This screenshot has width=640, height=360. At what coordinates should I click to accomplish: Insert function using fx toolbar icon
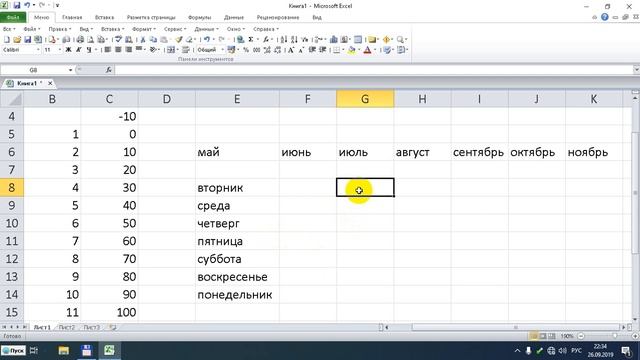(266, 39)
